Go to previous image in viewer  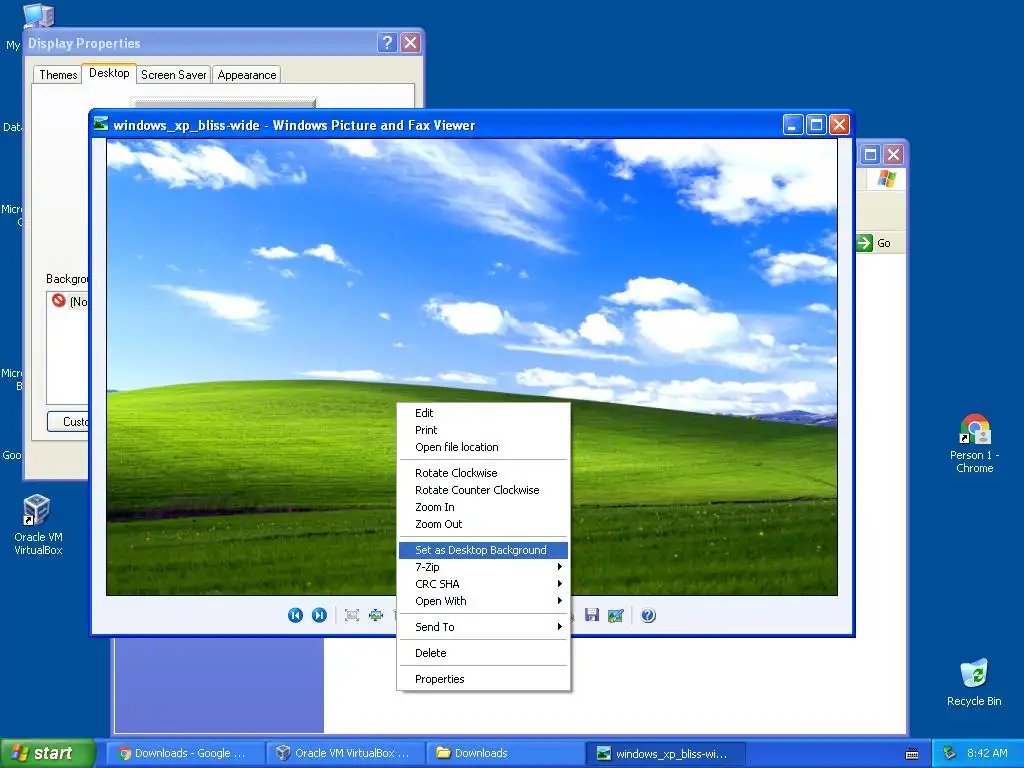[x=295, y=615]
